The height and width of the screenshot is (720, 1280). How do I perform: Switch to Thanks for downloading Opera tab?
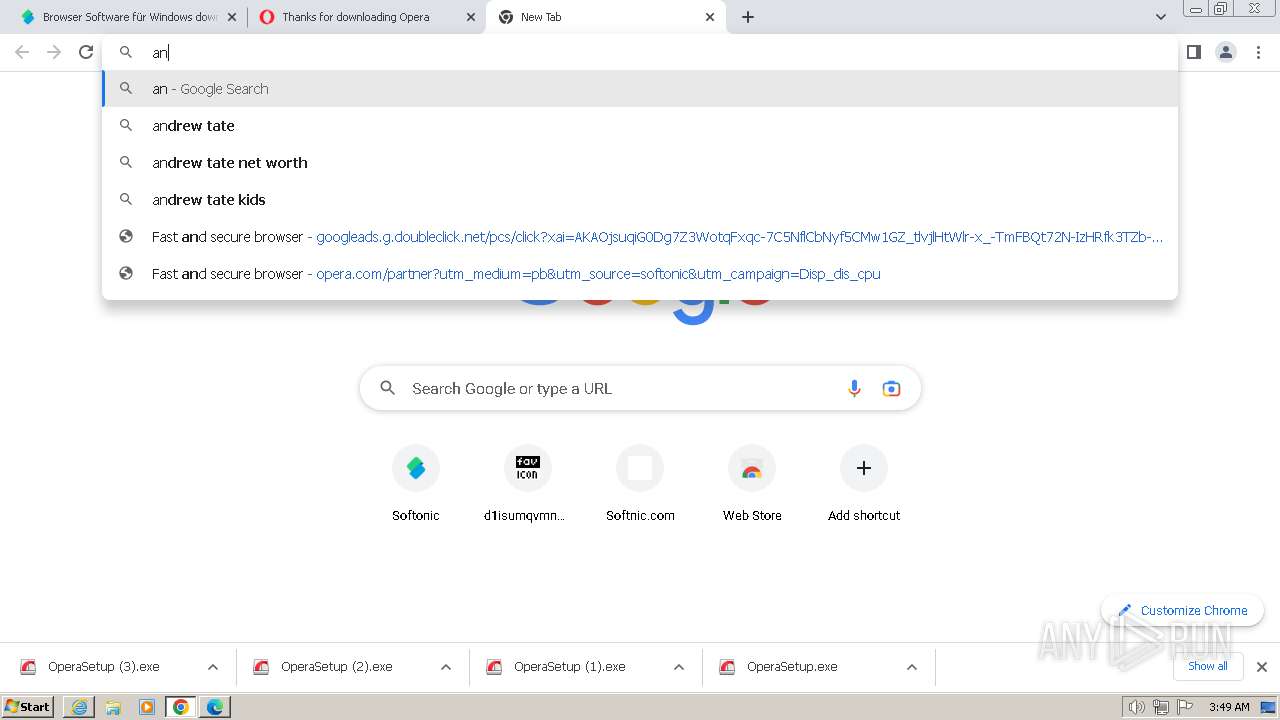366,17
